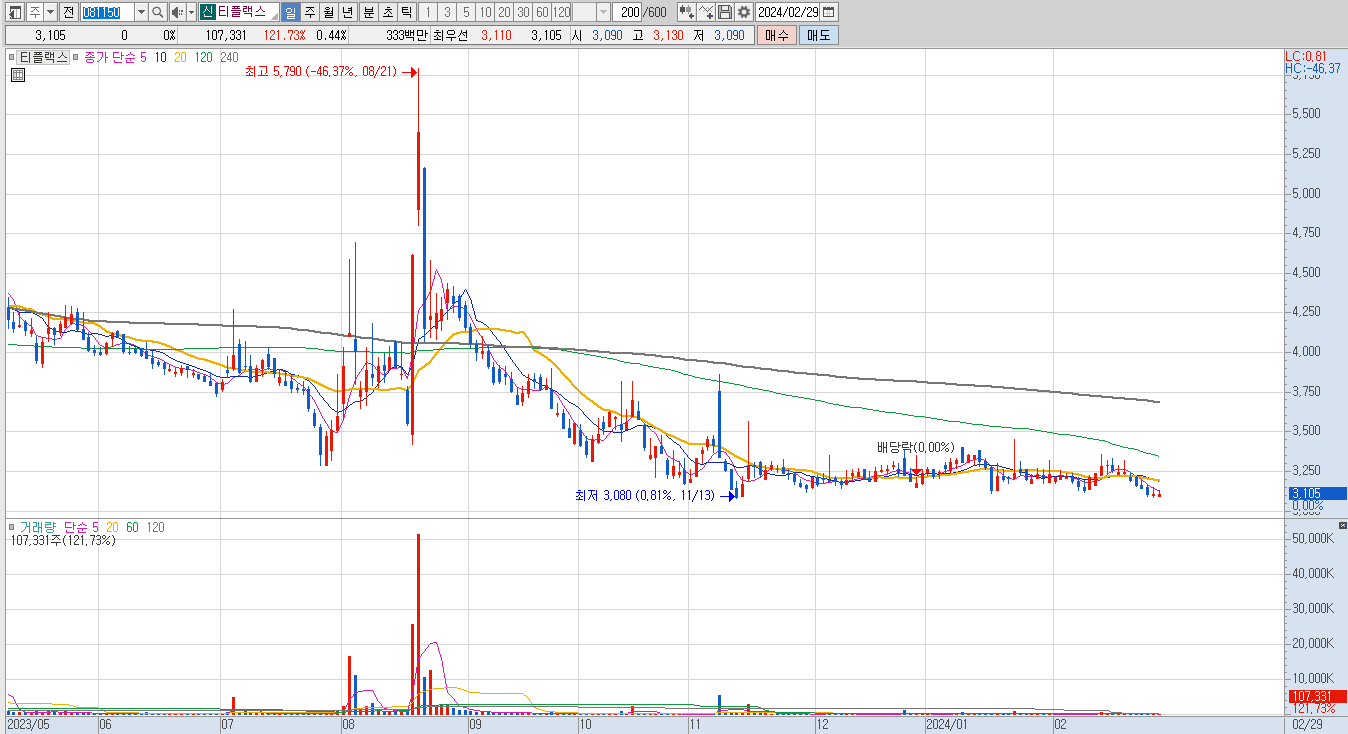Image resolution: width=1348 pixels, height=734 pixels.
Task: Click the orange 20 moving average legend
Action: tap(180, 58)
